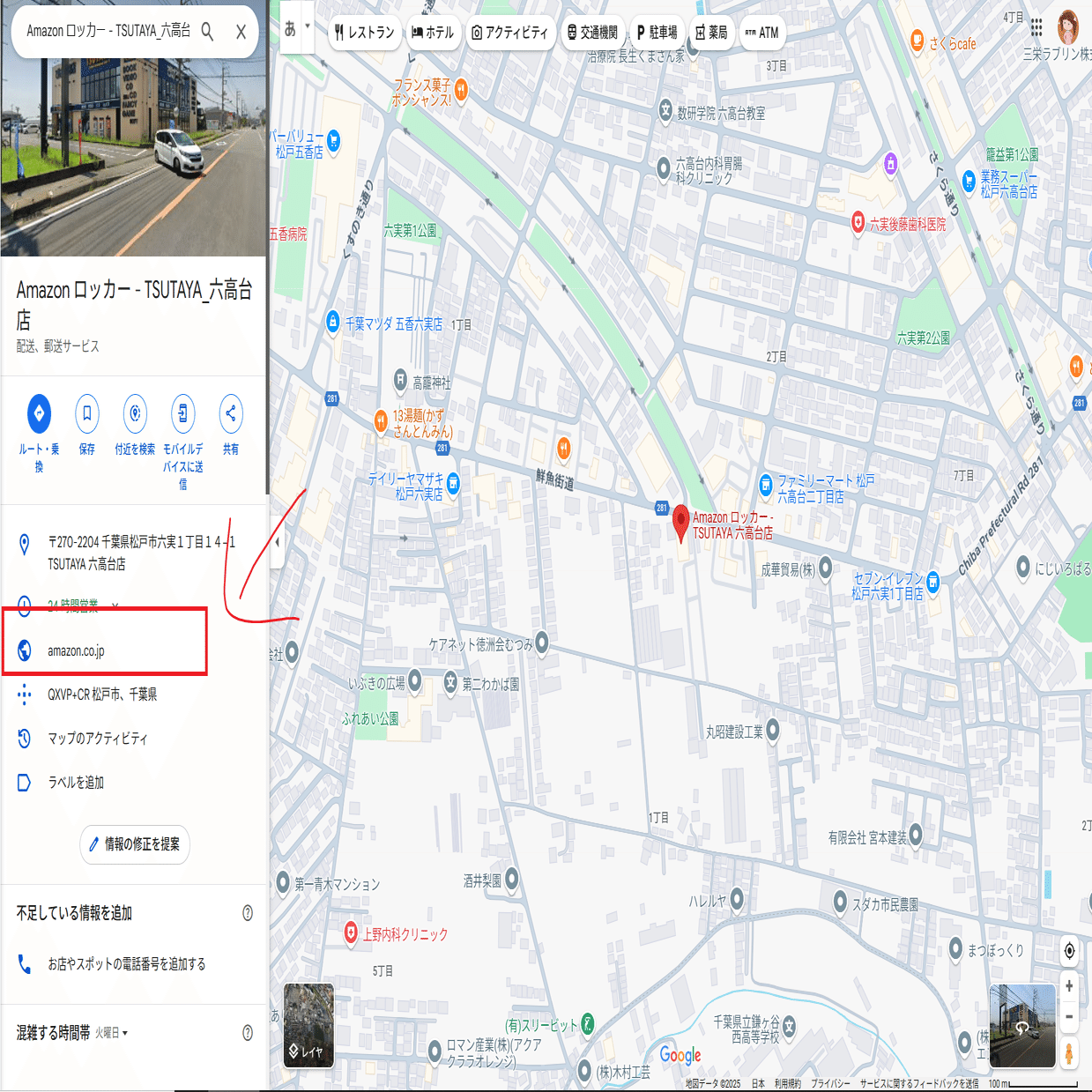The height and width of the screenshot is (1092, 1092).
Task: Click the search field with Amazon ロッカー text
Action: [108, 31]
